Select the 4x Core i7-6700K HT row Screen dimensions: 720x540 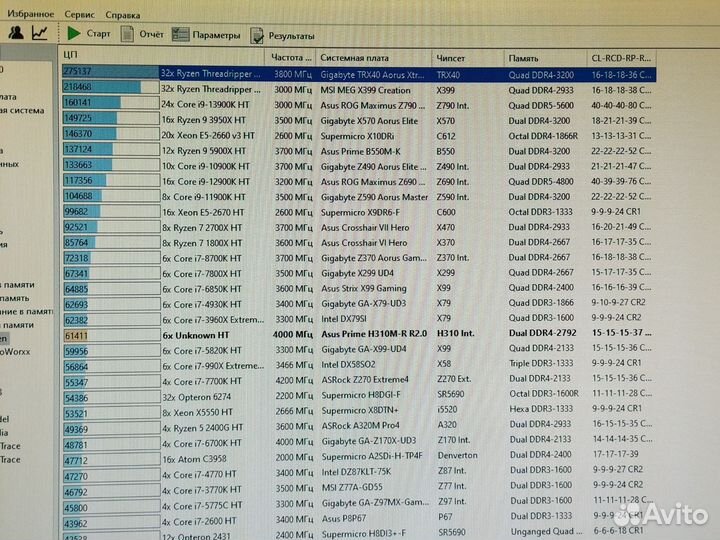point(359,443)
